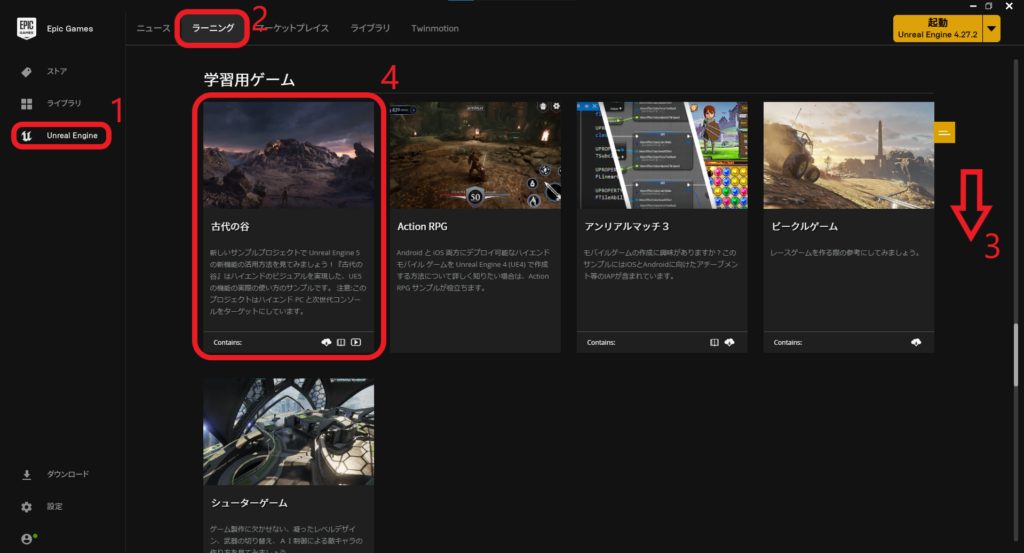Open ダウンロード label in the sidebar
The height and width of the screenshot is (553, 1024).
point(68,475)
